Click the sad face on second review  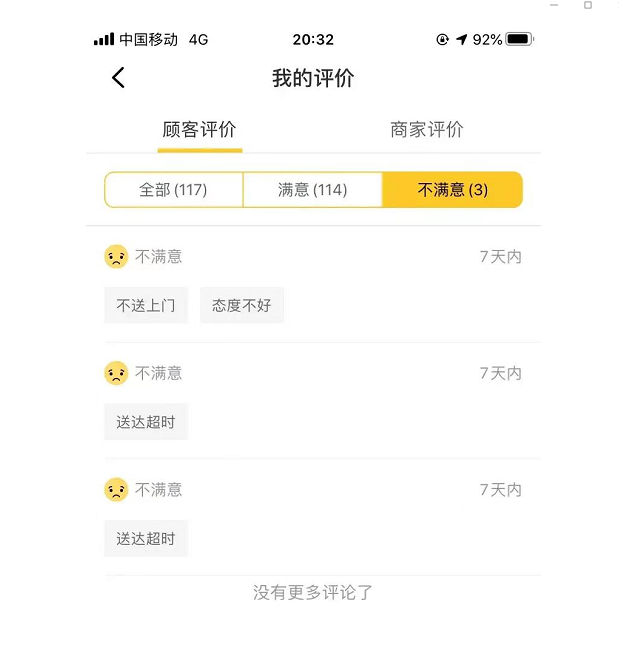tap(116, 373)
